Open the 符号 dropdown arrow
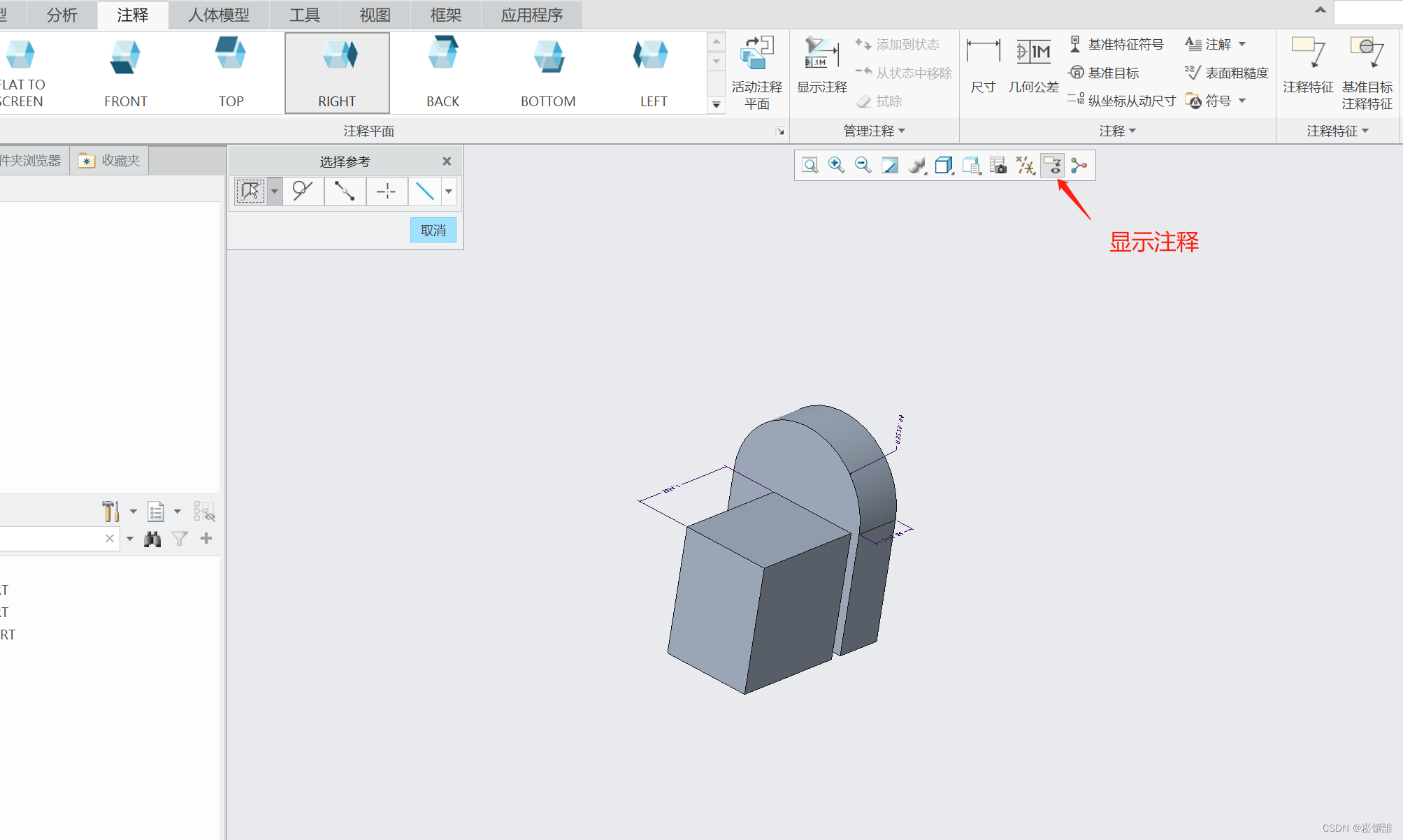The height and width of the screenshot is (840, 1403). click(x=1242, y=101)
